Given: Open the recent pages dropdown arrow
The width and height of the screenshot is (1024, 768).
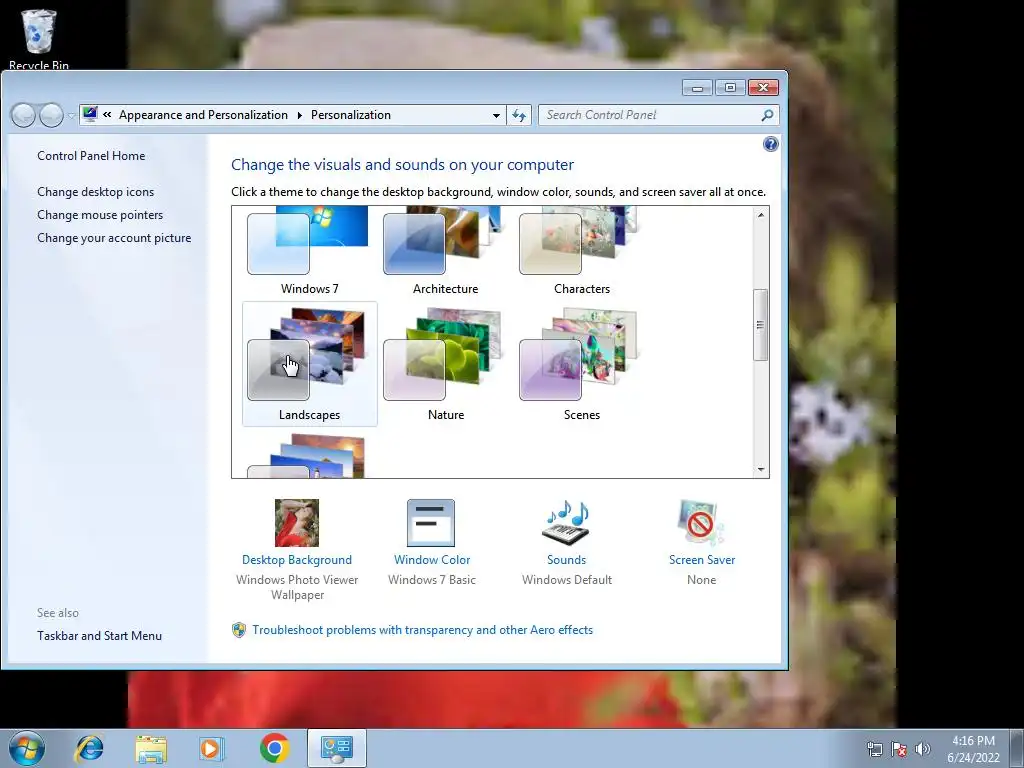Looking at the screenshot, I should [71, 116].
